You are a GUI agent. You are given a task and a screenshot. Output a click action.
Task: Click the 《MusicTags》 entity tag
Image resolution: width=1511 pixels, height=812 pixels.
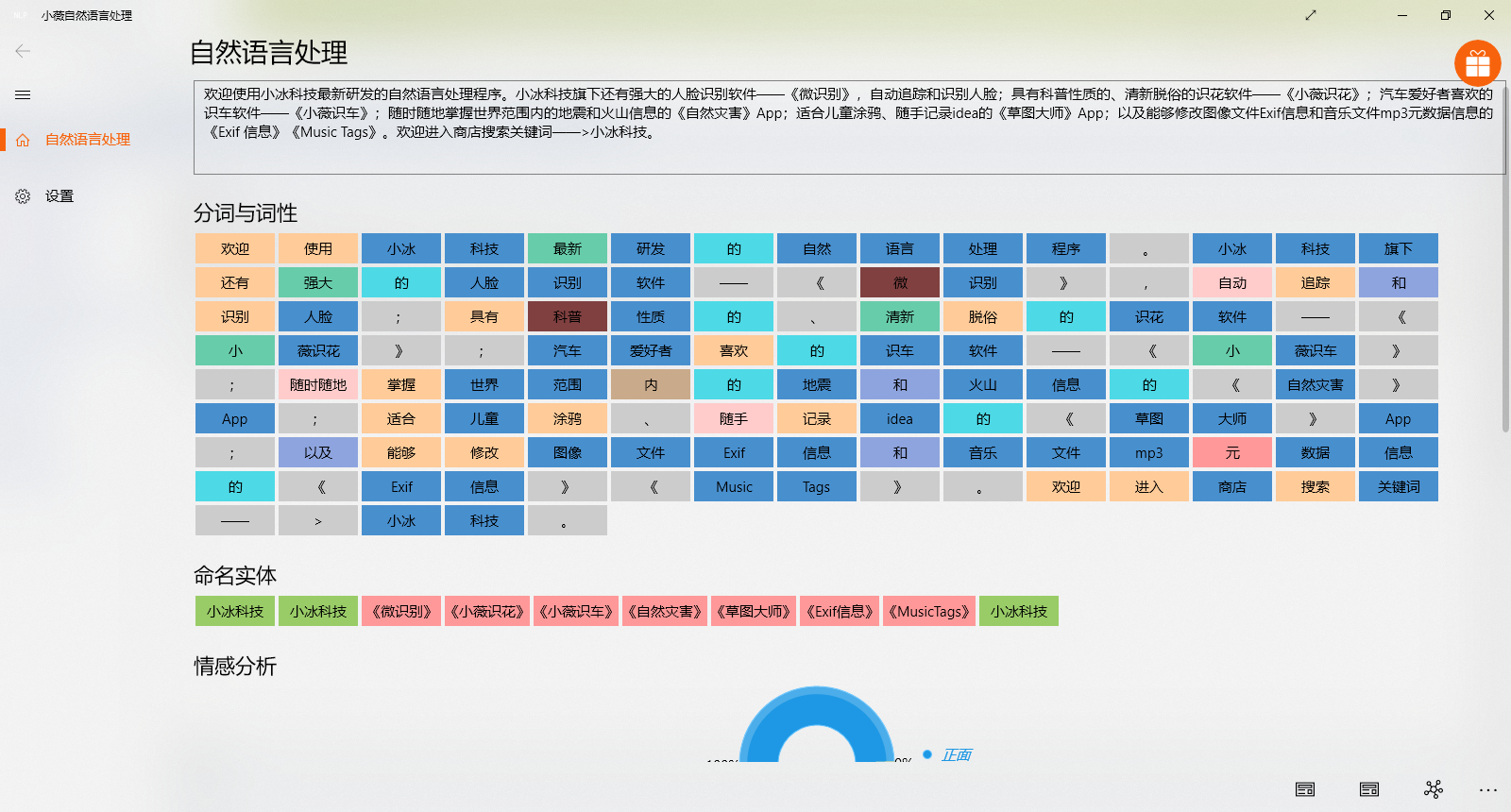point(929,611)
